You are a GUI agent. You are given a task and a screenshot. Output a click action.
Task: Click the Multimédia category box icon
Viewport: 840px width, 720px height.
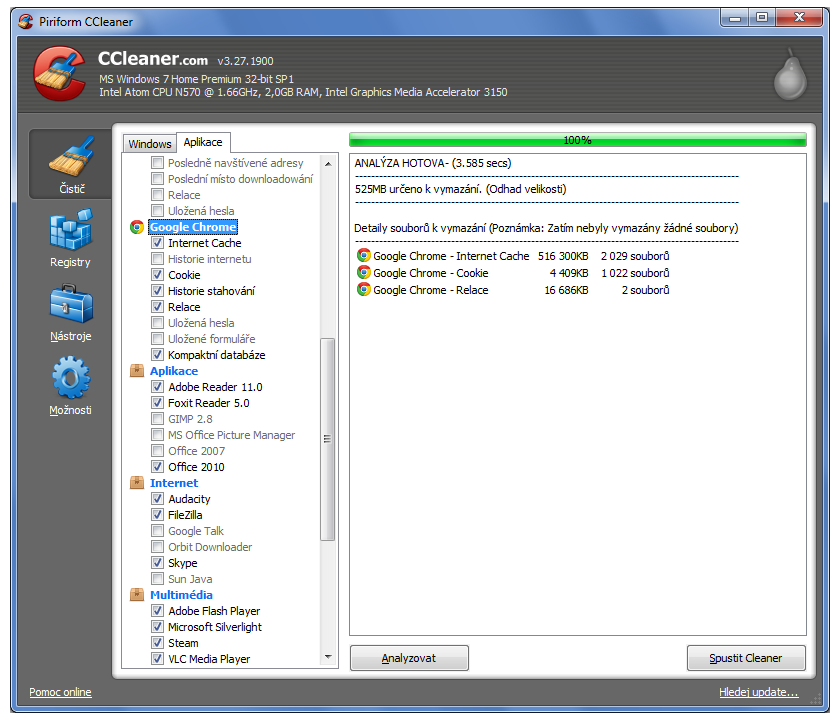click(x=137, y=595)
